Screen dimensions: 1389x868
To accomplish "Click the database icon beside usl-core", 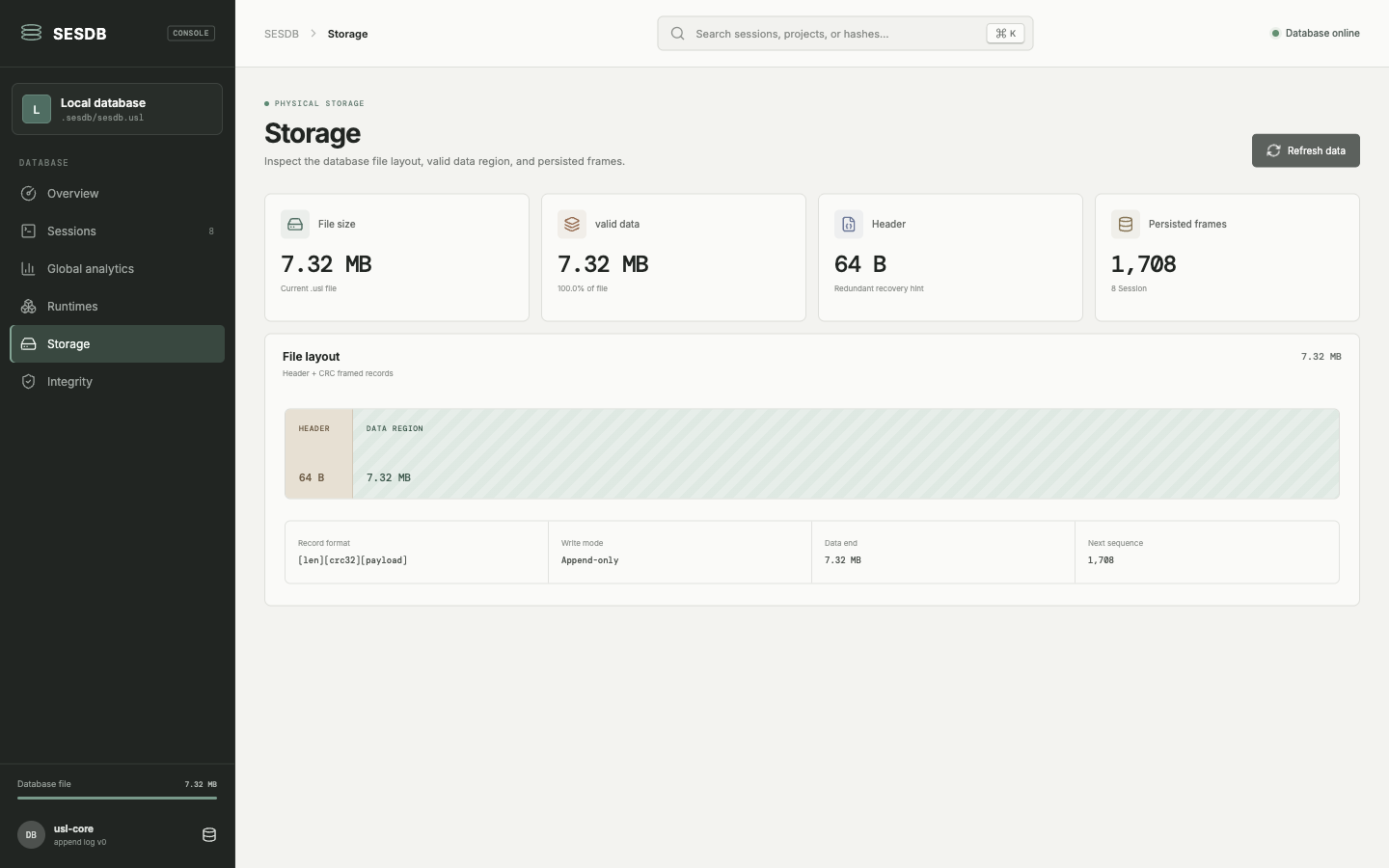I will pyautogui.click(x=209, y=834).
